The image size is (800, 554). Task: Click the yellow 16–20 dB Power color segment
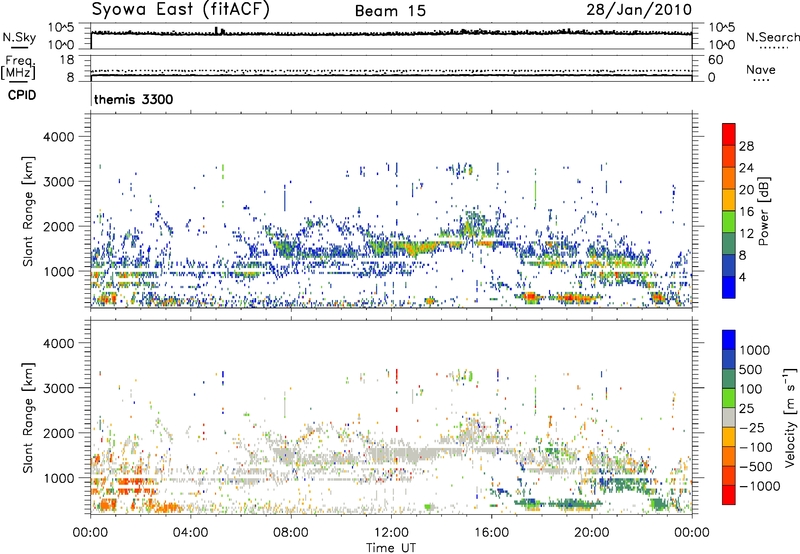[729, 200]
